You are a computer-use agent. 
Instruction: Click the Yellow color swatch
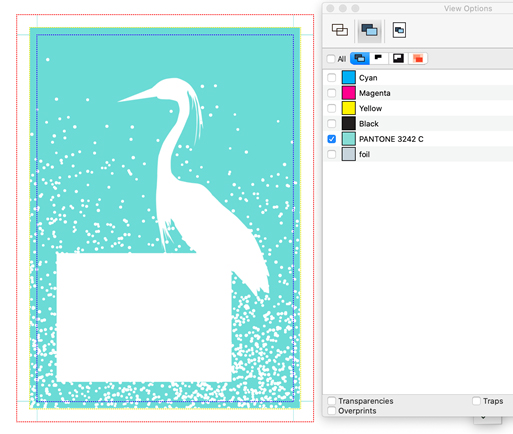tap(349, 108)
